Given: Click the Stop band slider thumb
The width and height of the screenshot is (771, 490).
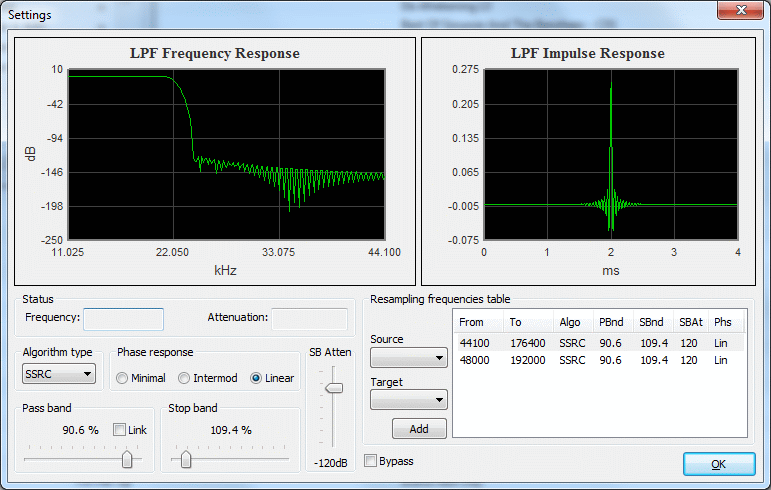Looking at the screenshot, I should [186, 459].
